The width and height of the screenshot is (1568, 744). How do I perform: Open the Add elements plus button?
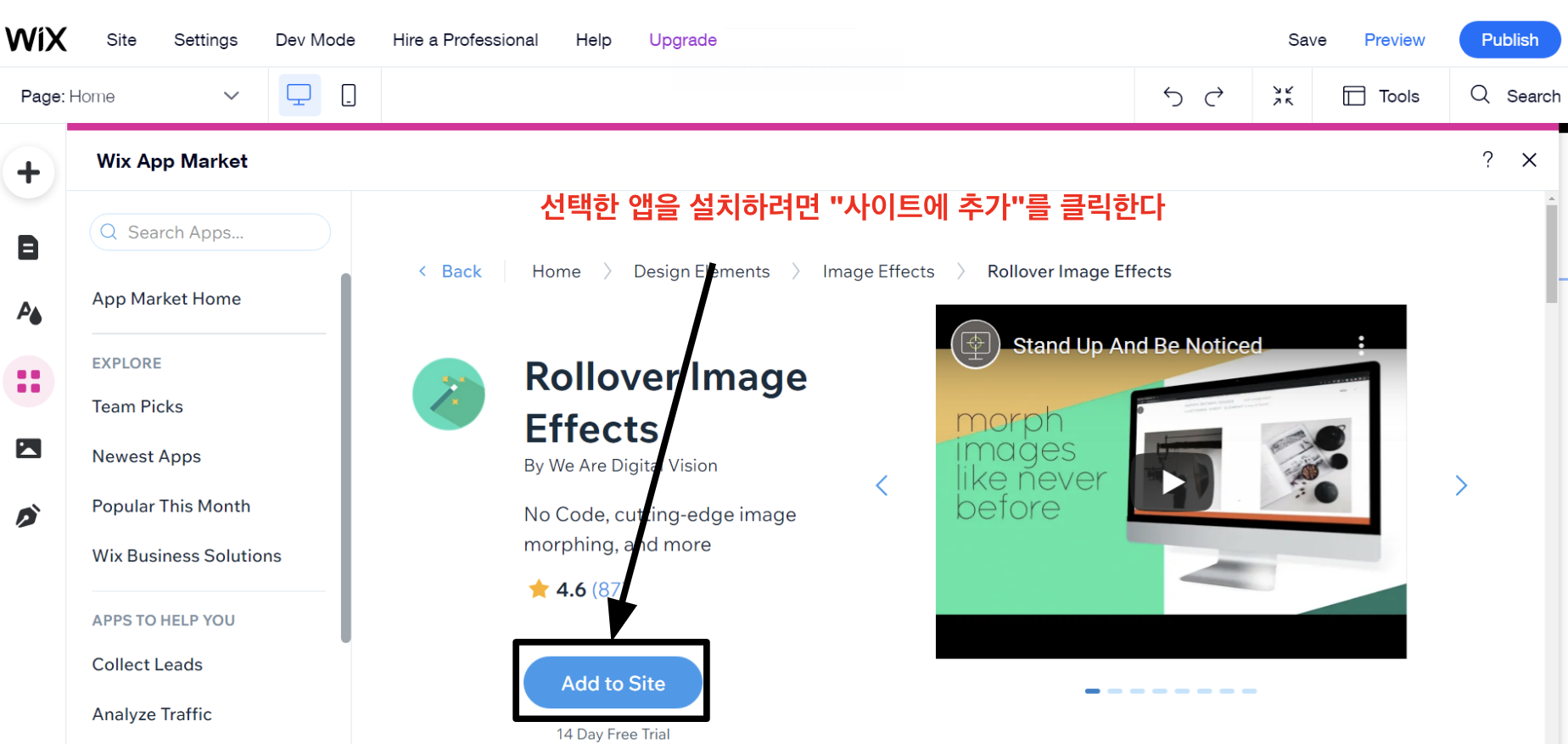point(29,172)
